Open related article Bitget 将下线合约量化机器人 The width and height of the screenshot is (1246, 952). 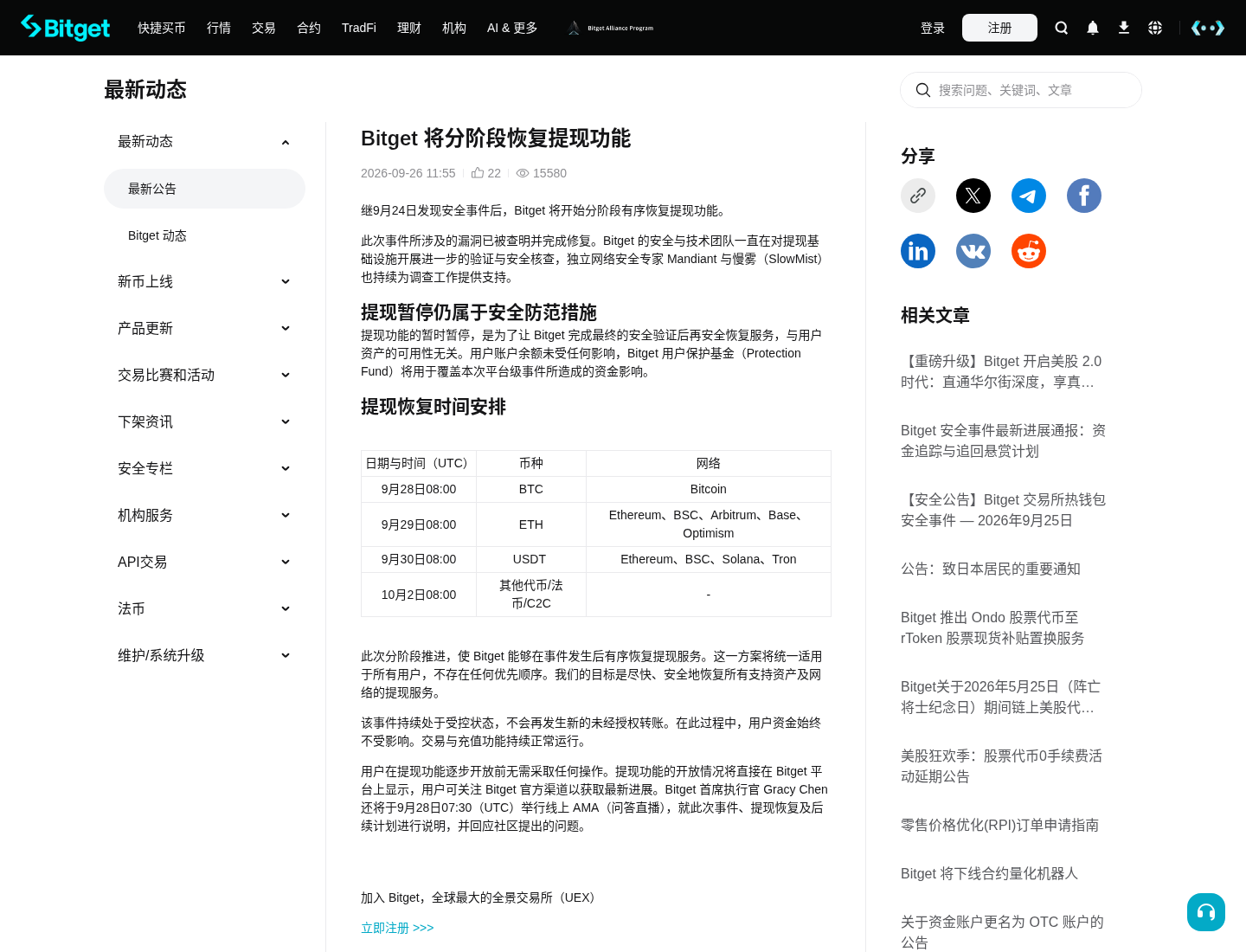coord(989,873)
